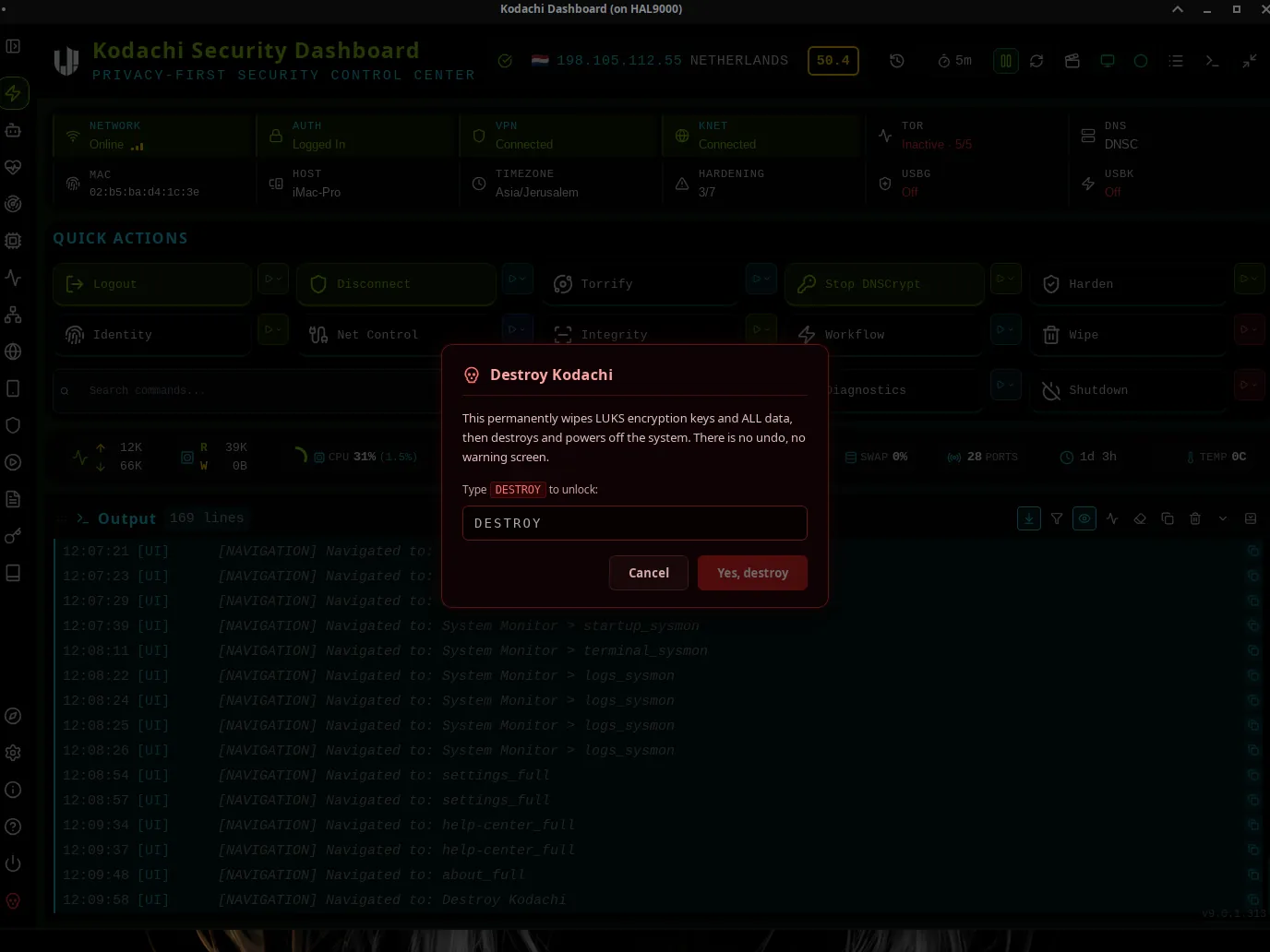Expand the Wipe action dropdown arrow
The image size is (1270, 952).
pos(1250,329)
